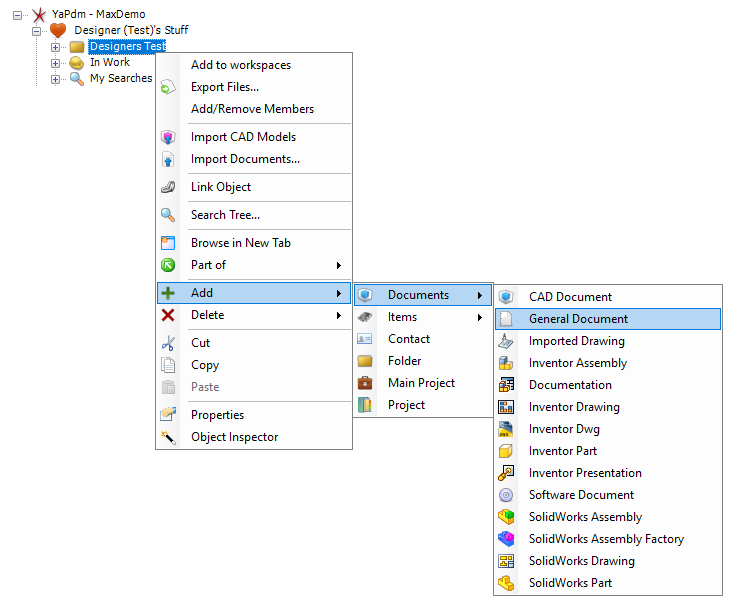Choose Inventor Drawing document type
This screenshot has height=597, width=730.
[x=574, y=407]
